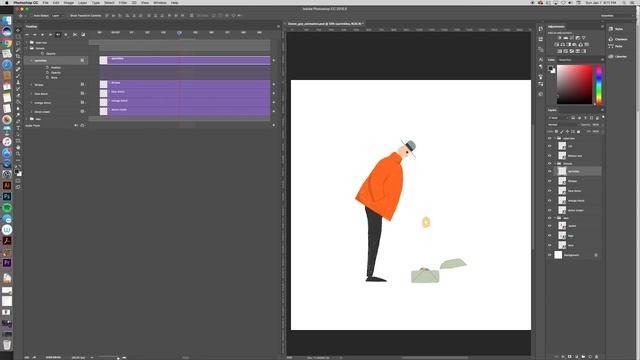640x360 pixels.
Task: Open Photoshop from the Dock
Action: [7, 196]
